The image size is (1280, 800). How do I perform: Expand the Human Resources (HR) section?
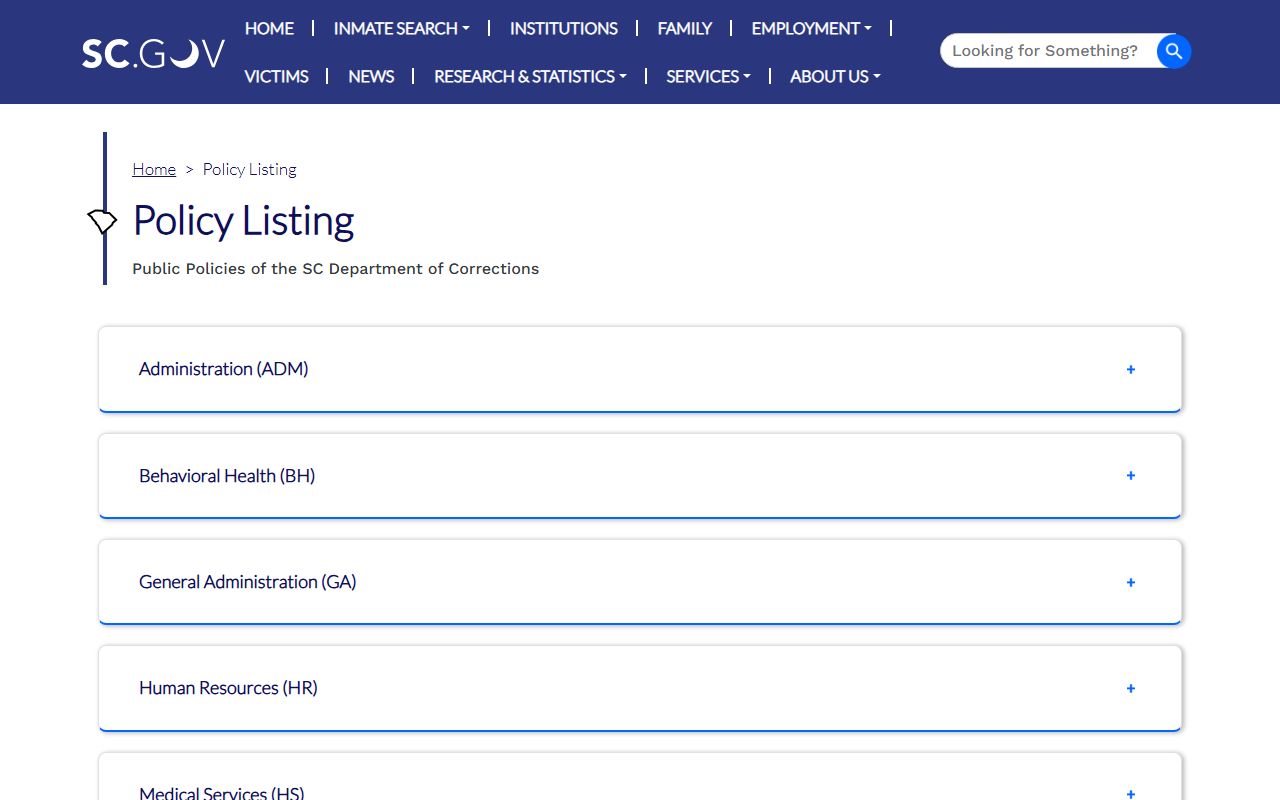pos(640,688)
